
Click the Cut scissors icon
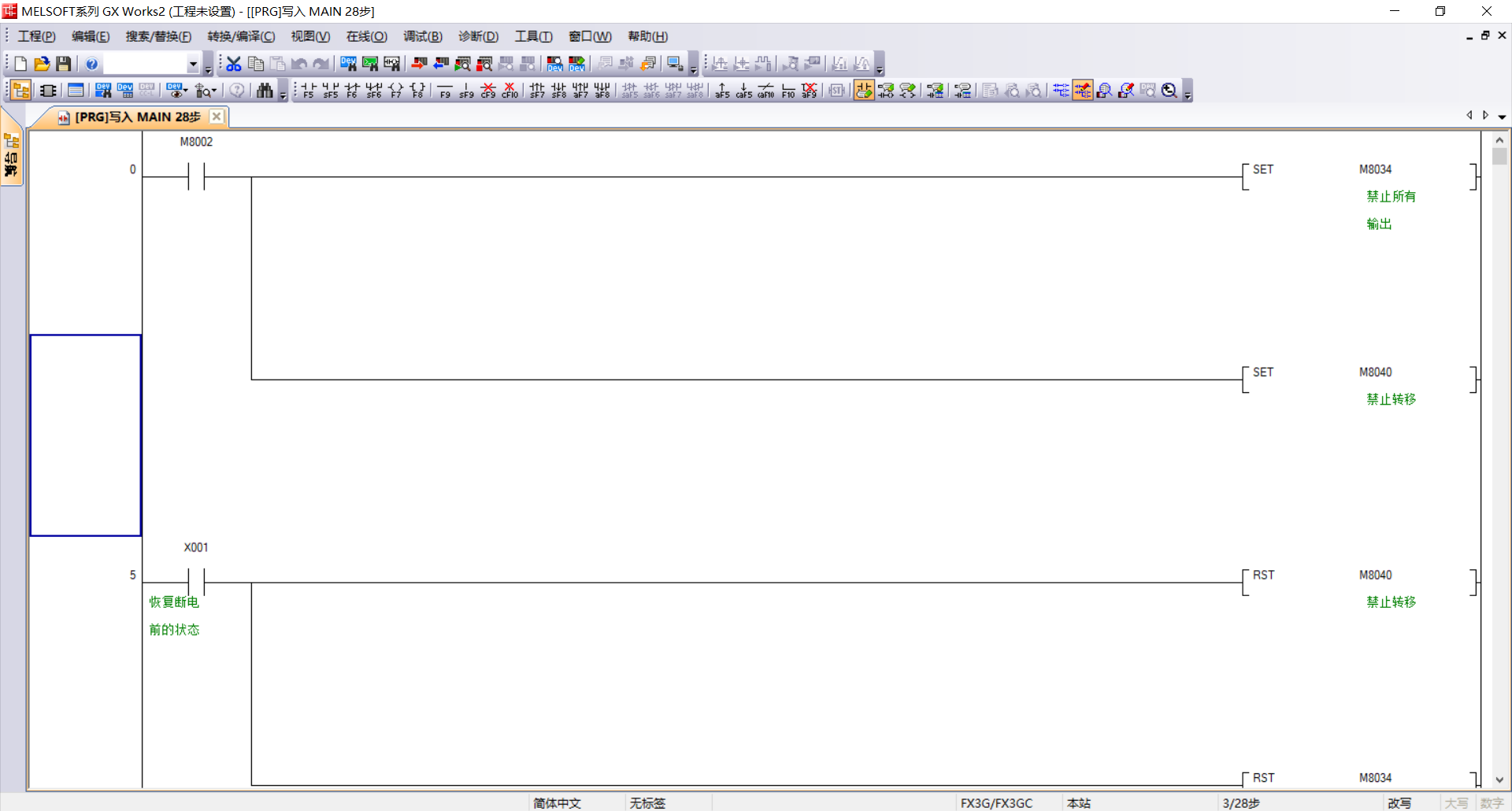pos(234,64)
